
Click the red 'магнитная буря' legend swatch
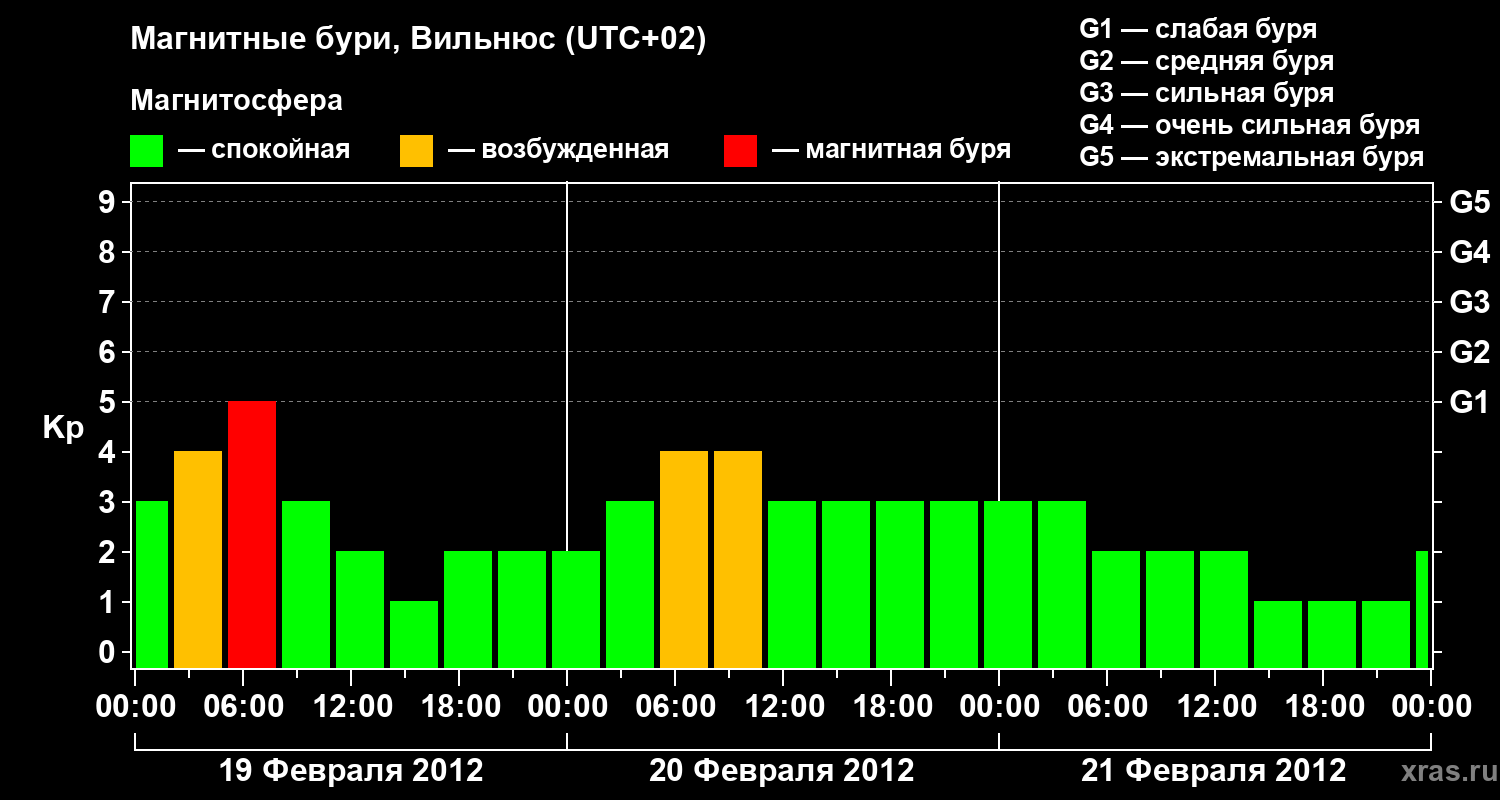(740, 151)
